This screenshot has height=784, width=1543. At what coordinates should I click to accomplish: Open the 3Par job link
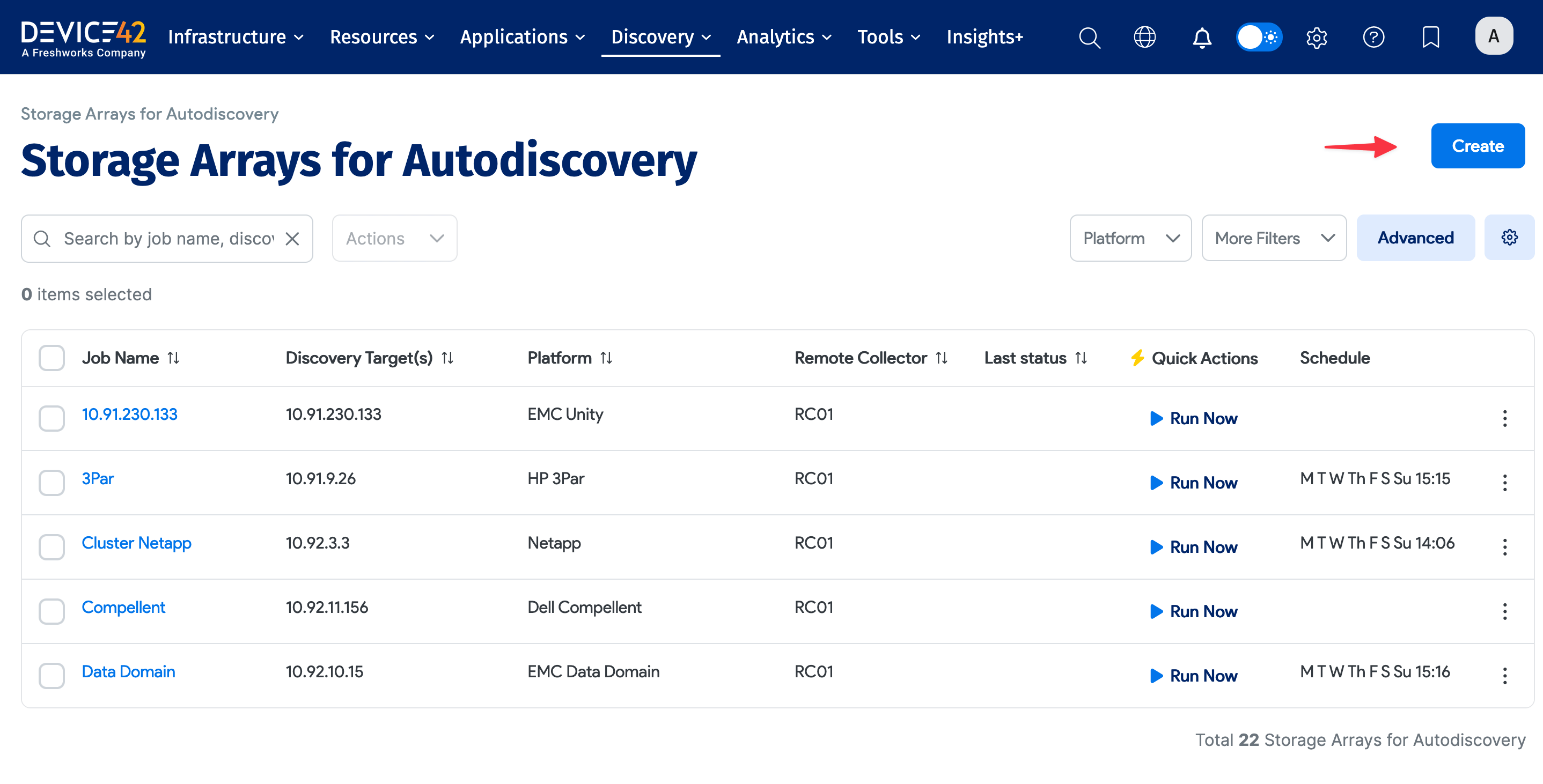click(x=98, y=478)
